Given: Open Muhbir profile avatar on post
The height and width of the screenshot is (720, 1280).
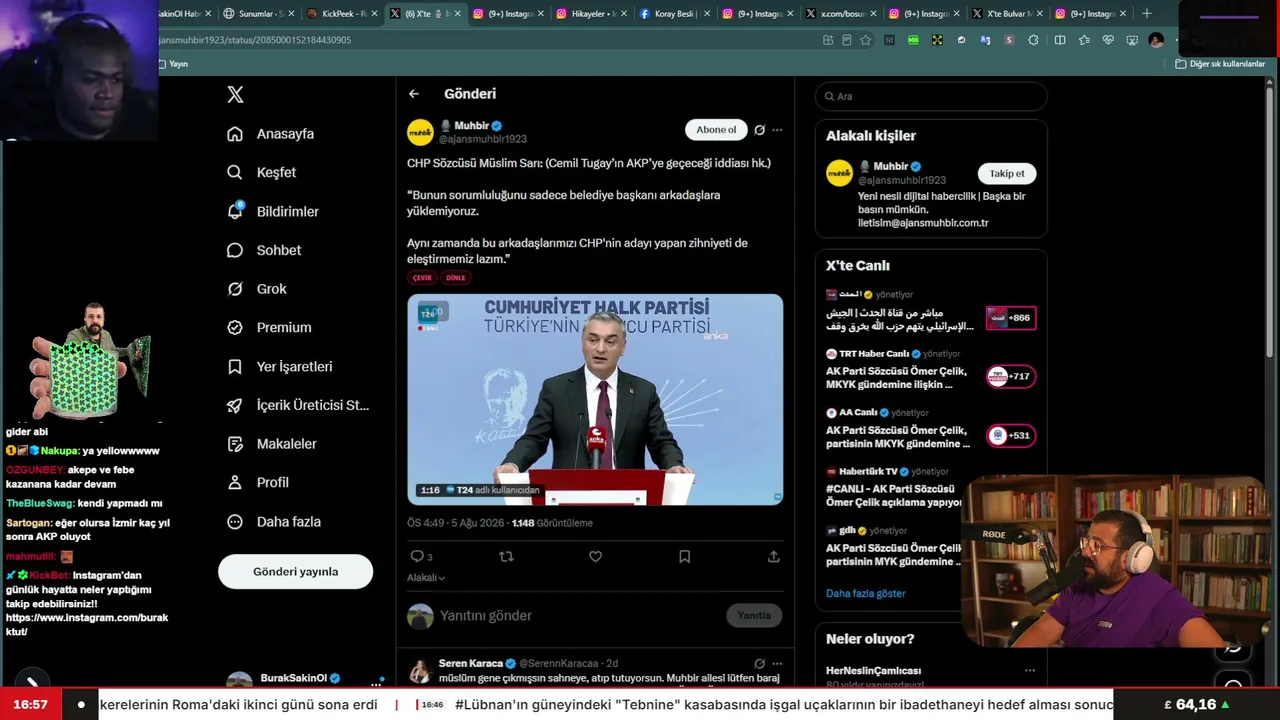Looking at the screenshot, I should pyautogui.click(x=420, y=132).
